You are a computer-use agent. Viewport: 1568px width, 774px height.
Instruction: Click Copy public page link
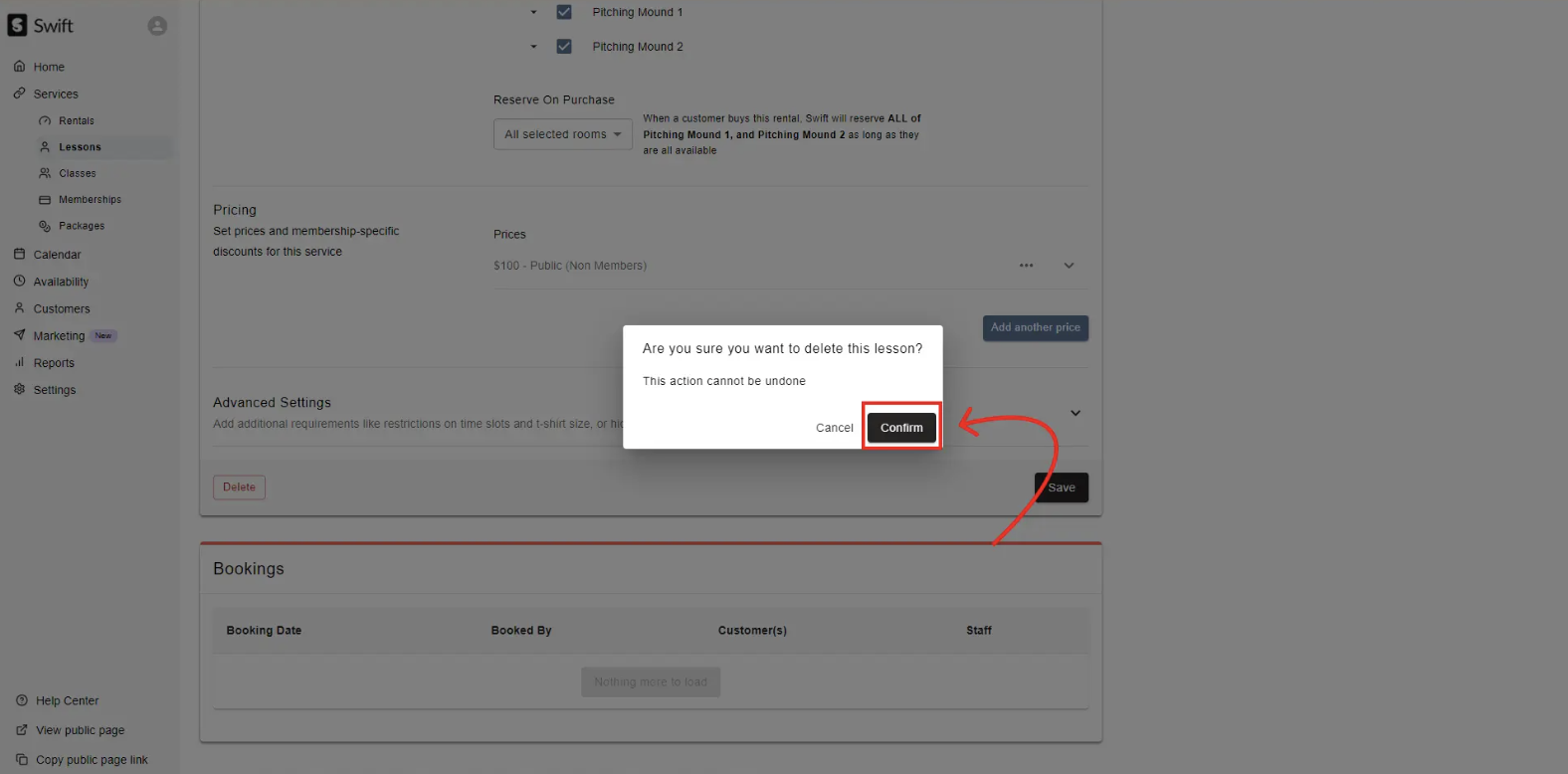92,760
